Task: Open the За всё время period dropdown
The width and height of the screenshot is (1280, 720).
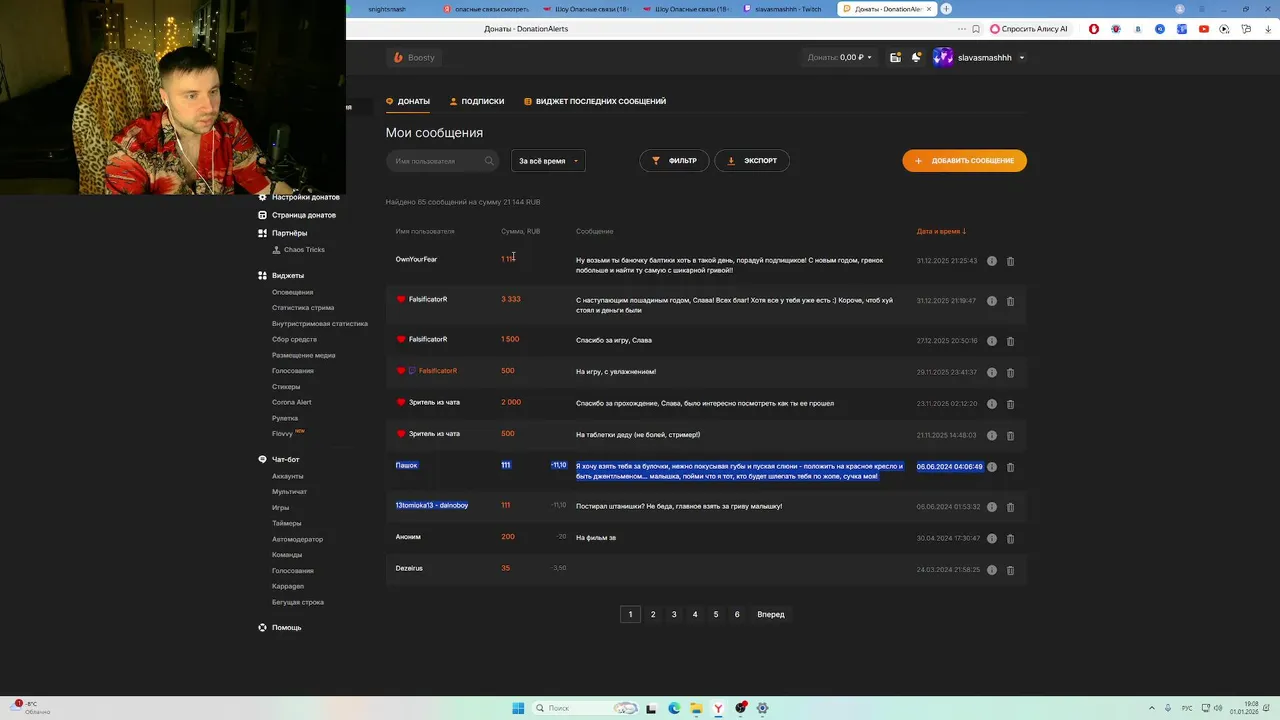Action: coord(548,161)
